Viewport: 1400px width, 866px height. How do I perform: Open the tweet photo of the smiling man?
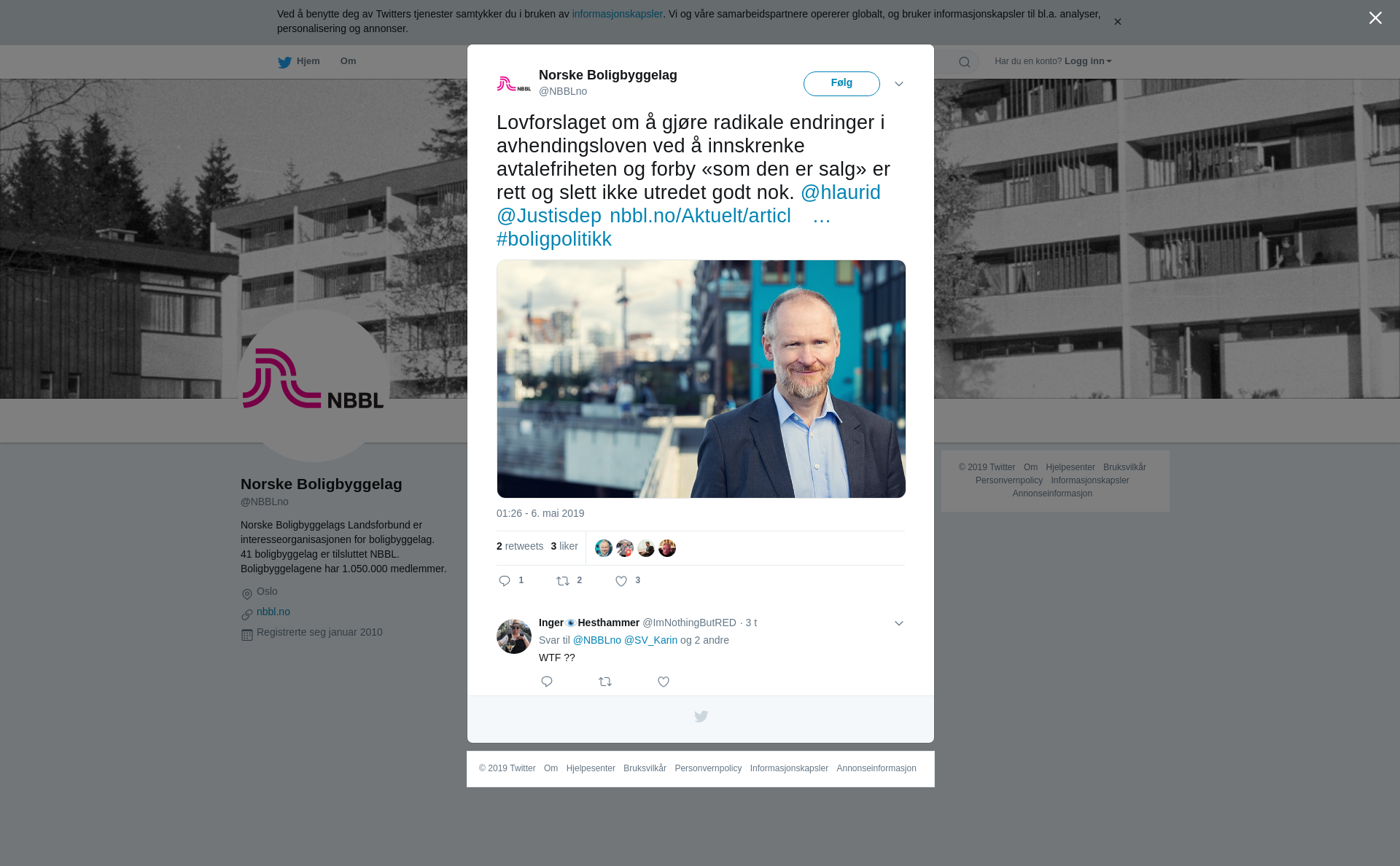coord(701,379)
